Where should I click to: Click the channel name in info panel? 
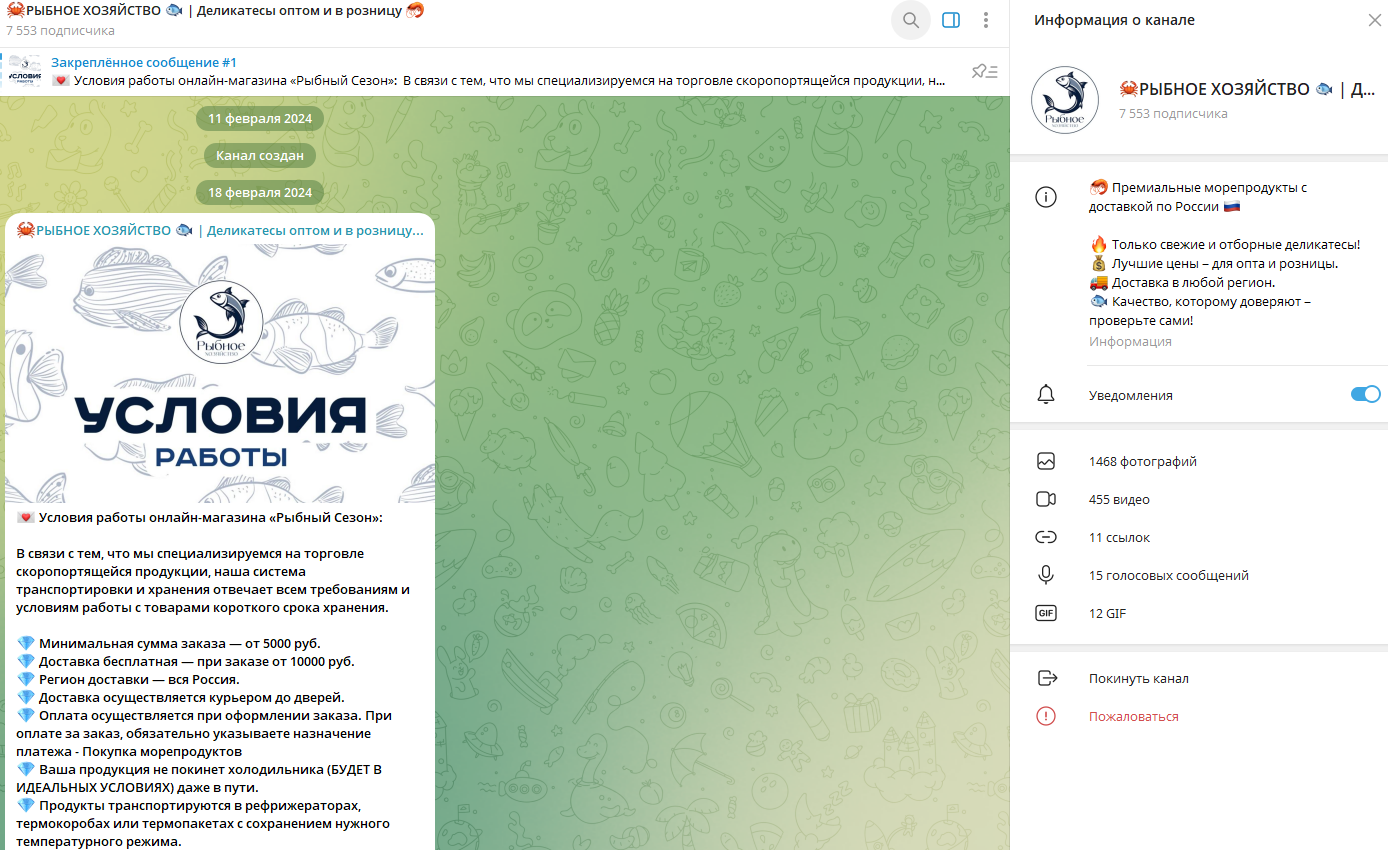click(x=1247, y=89)
